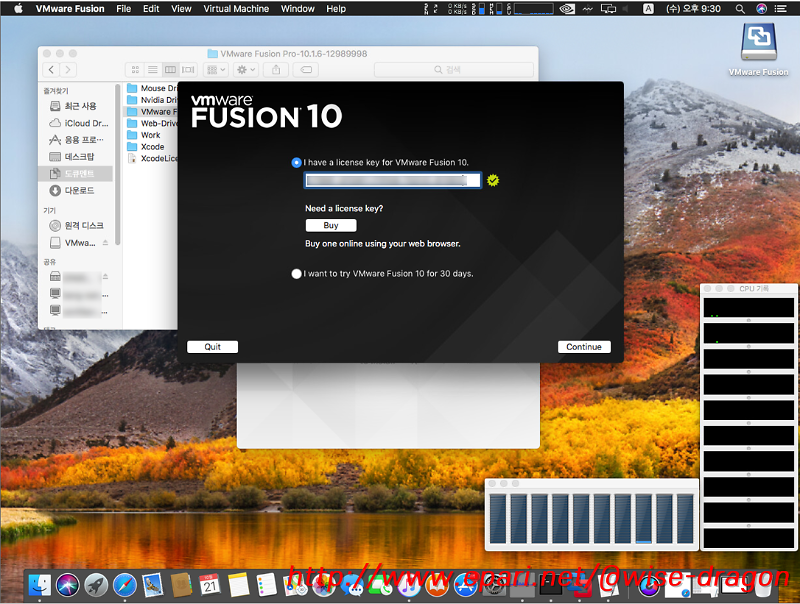Open Siri from the menu bar
Image resolution: width=800 pixels, height=604 pixels.
coord(761,9)
